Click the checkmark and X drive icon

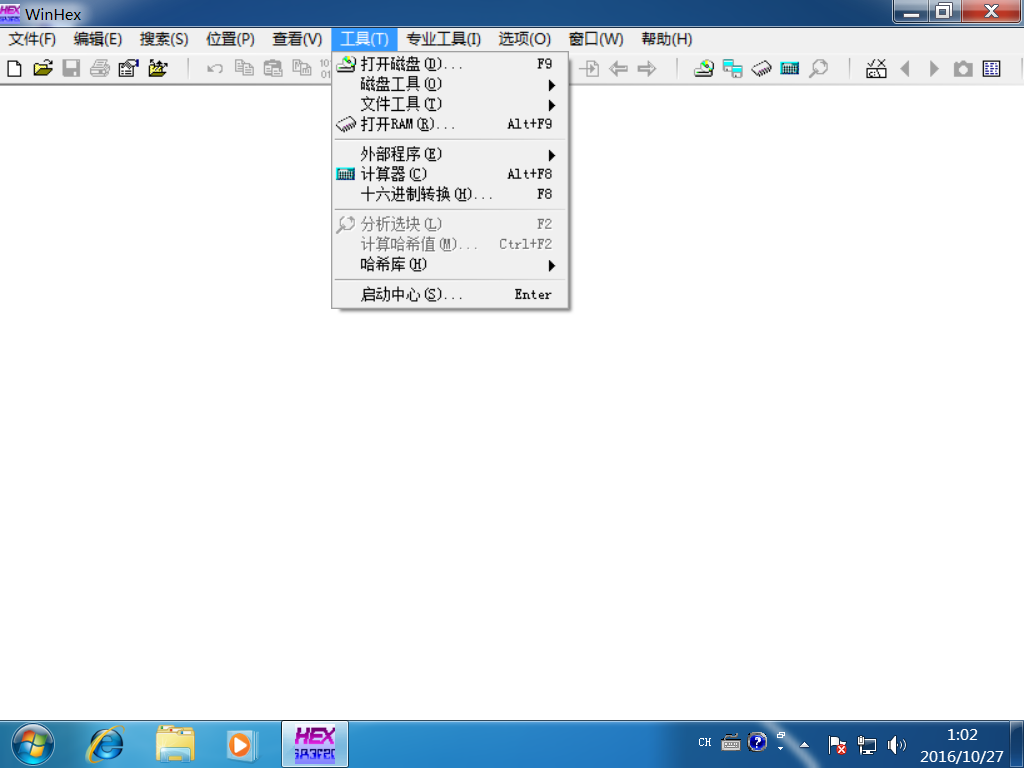(x=876, y=68)
